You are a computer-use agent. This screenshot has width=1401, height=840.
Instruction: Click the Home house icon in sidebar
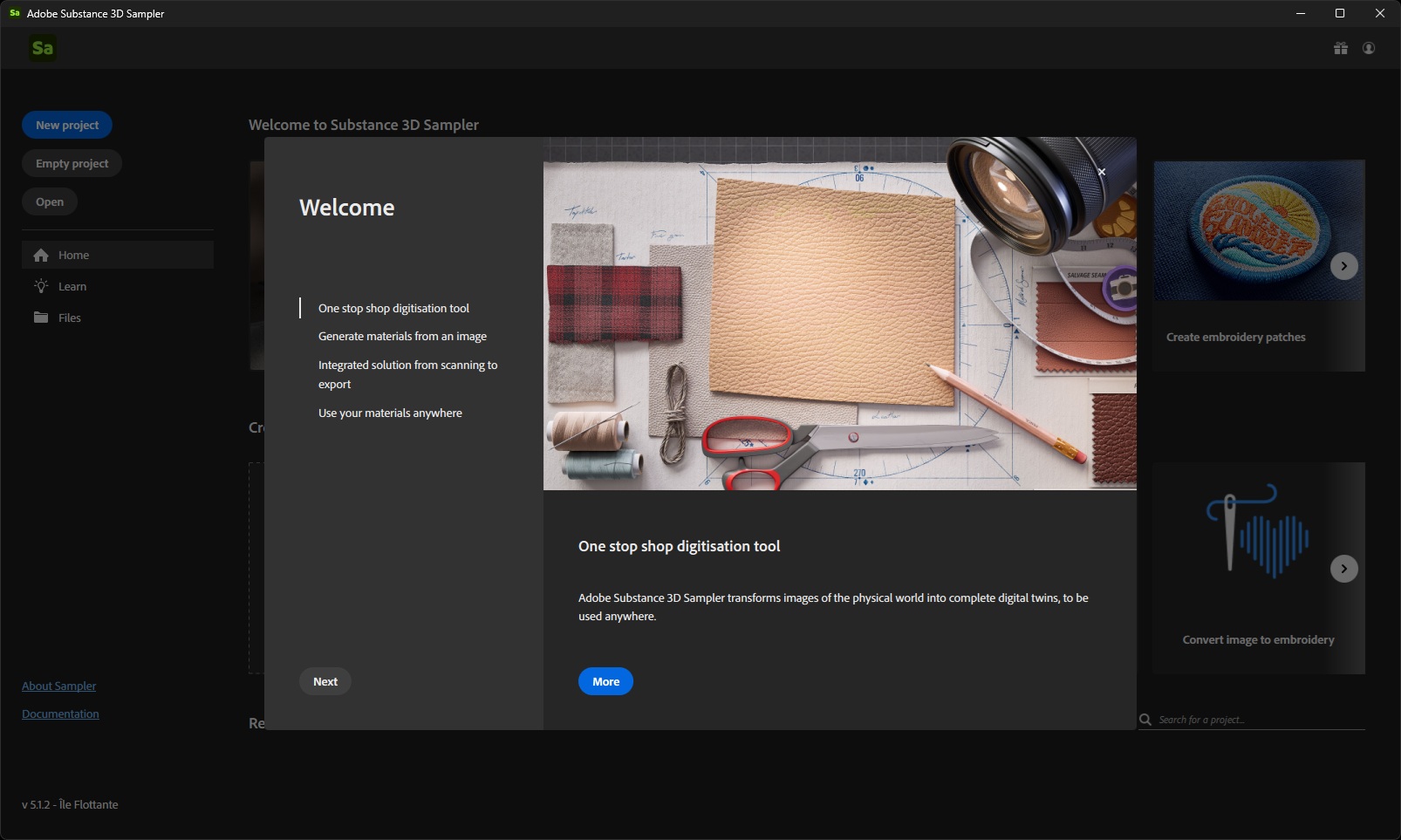point(41,256)
